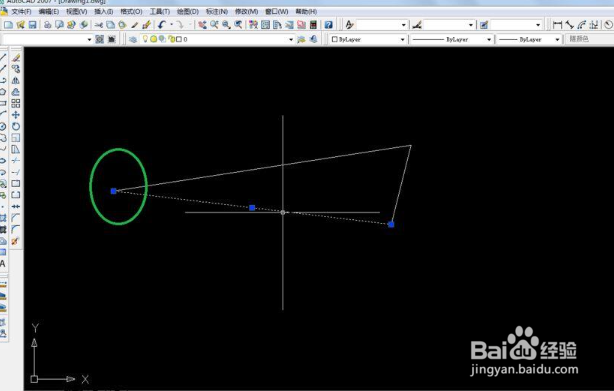The height and width of the screenshot is (391, 614).
Task: Open the QuickCalc calculator icon
Action: click(x=313, y=25)
